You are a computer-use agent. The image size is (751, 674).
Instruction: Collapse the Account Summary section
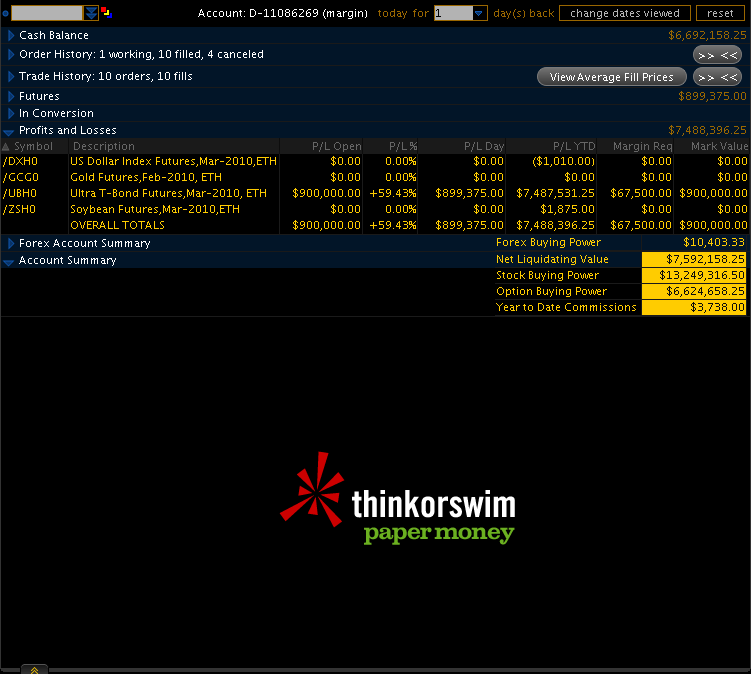point(9,261)
